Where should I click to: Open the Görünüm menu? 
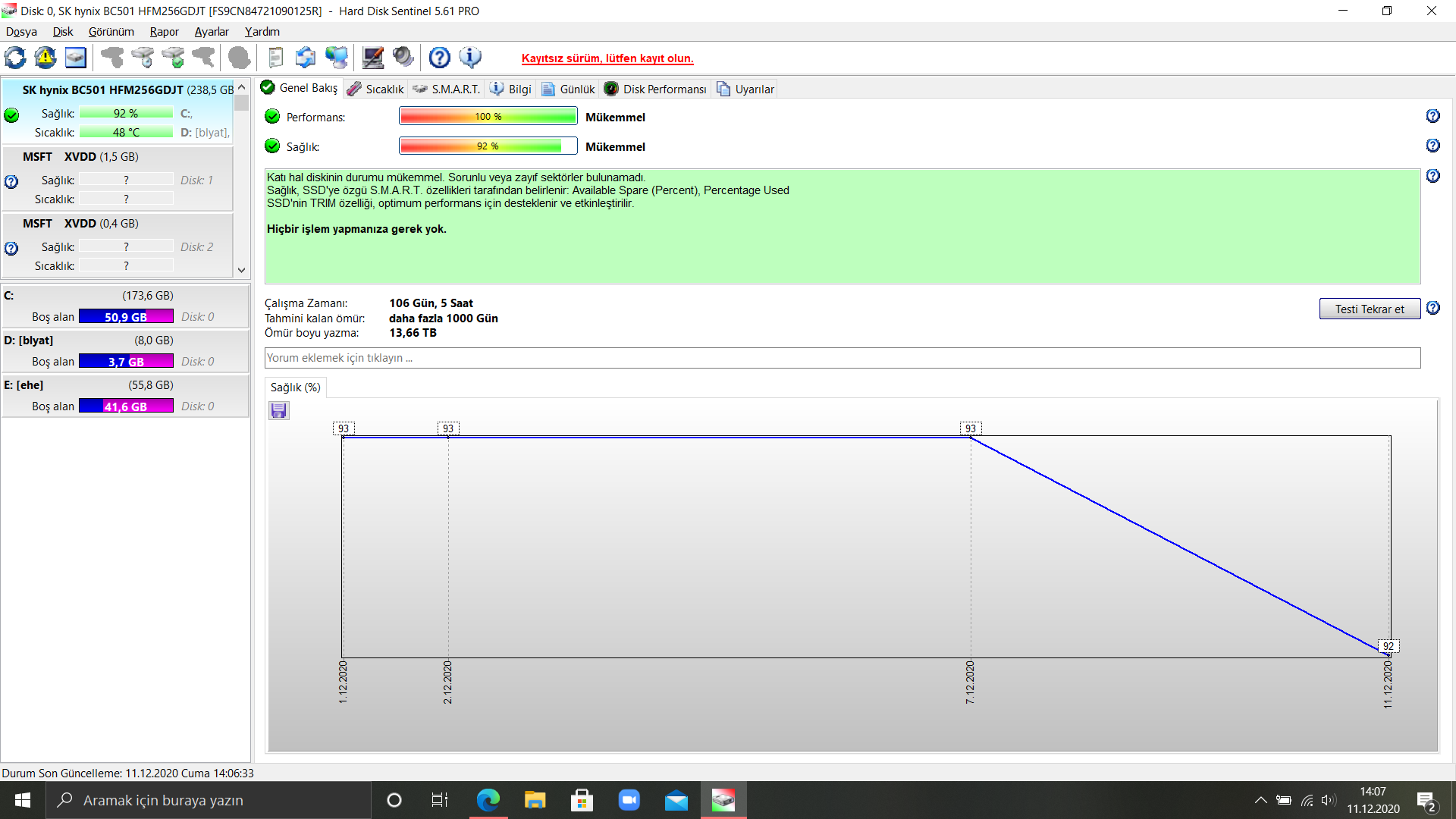coord(111,32)
